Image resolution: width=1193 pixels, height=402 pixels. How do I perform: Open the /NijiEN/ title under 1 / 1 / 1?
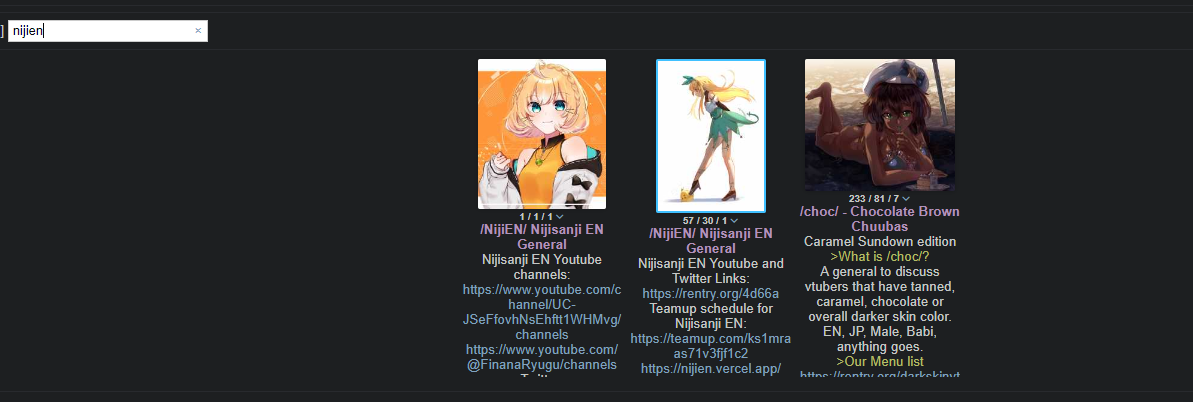coord(542,237)
